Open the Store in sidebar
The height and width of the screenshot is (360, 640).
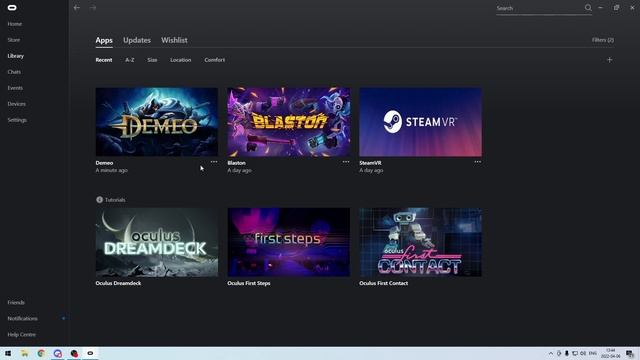[x=14, y=40]
